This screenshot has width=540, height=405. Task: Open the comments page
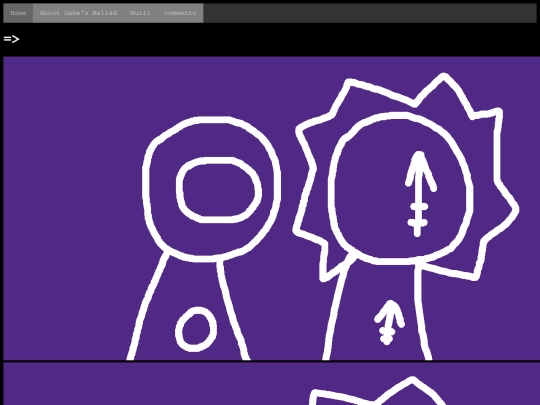[180, 13]
